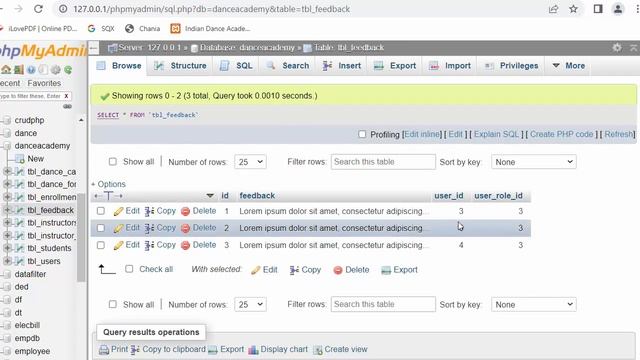Click red Delete icon for row 3

(x=185, y=245)
